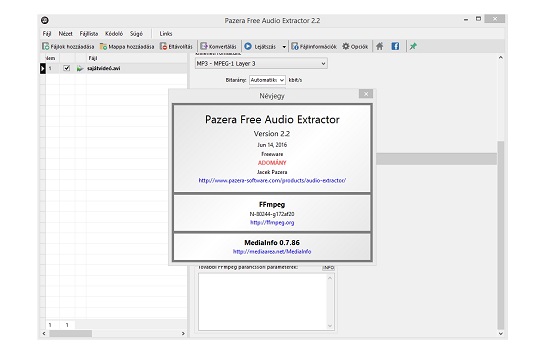Image resolution: width=550 pixels, height=361 pixels.
Task: Maximize the Pazera Free Audio Extractor window
Action: 478,19
